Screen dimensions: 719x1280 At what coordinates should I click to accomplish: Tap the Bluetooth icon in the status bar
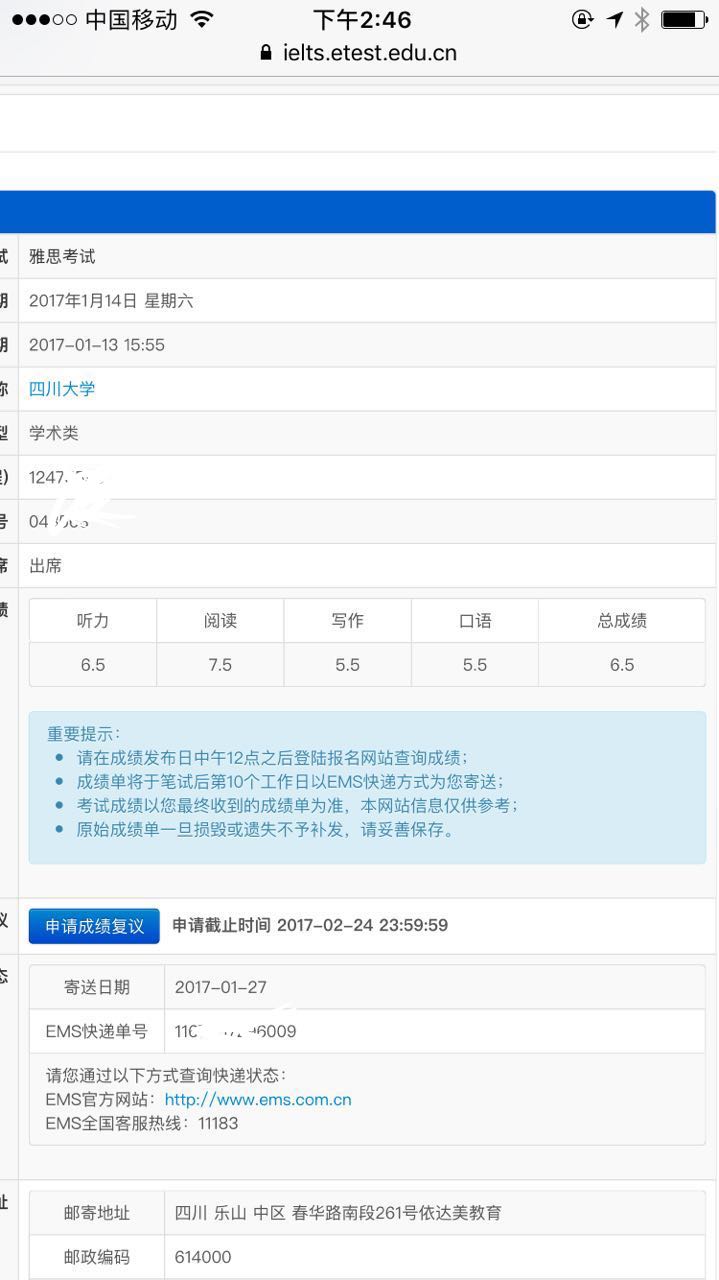pyautogui.click(x=642, y=19)
